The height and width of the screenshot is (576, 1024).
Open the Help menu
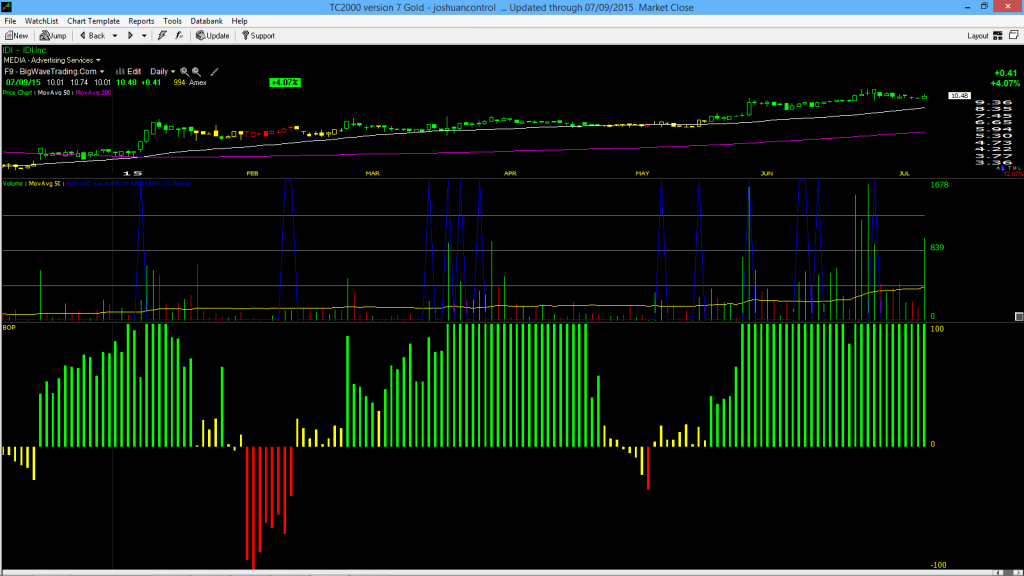click(240, 21)
